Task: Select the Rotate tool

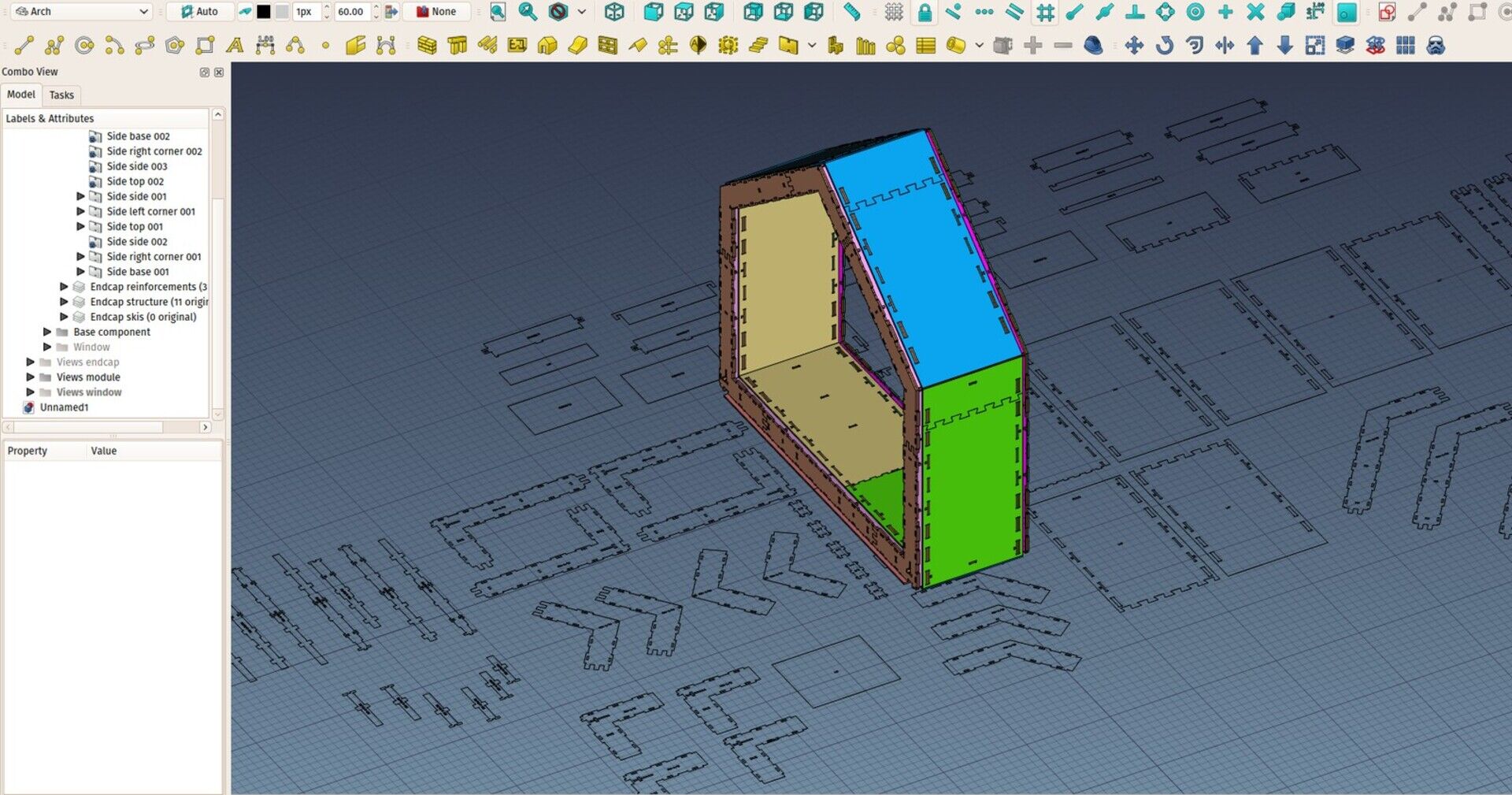Action: pyautogui.click(x=1165, y=46)
